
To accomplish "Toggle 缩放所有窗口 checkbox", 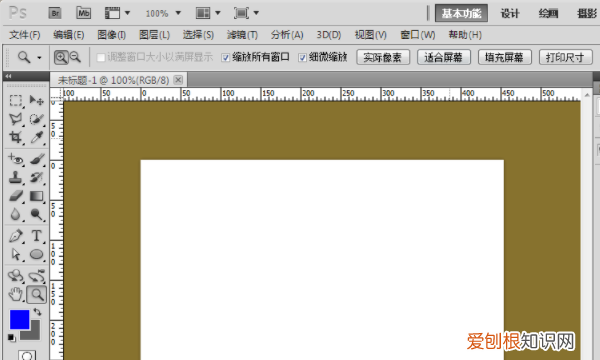I will click(x=225, y=58).
